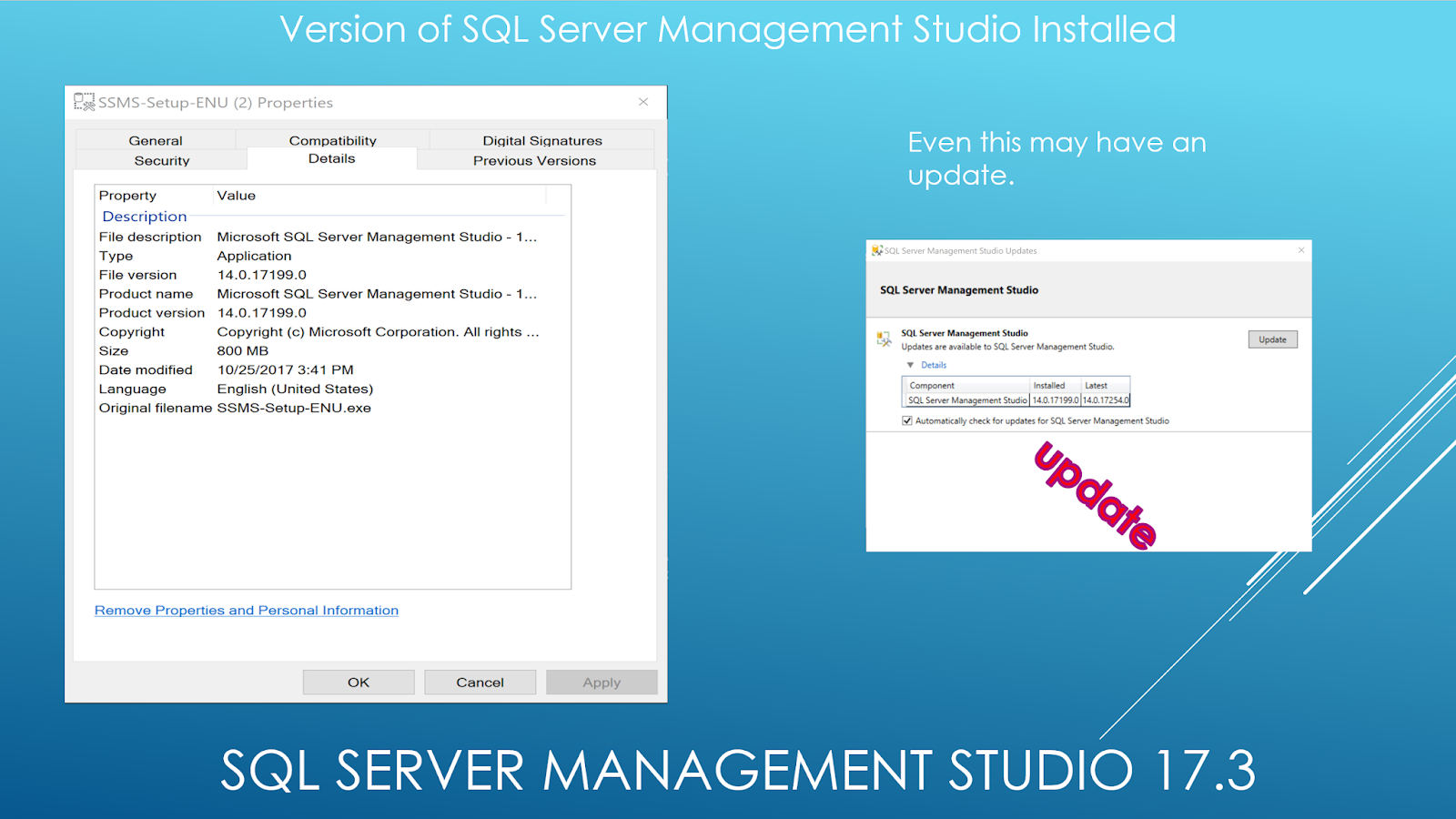Close the SQL Server Management Studio Updates window
Image resolution: width=1456 pixels, height=819 pixels.
tap(1301, 250)
